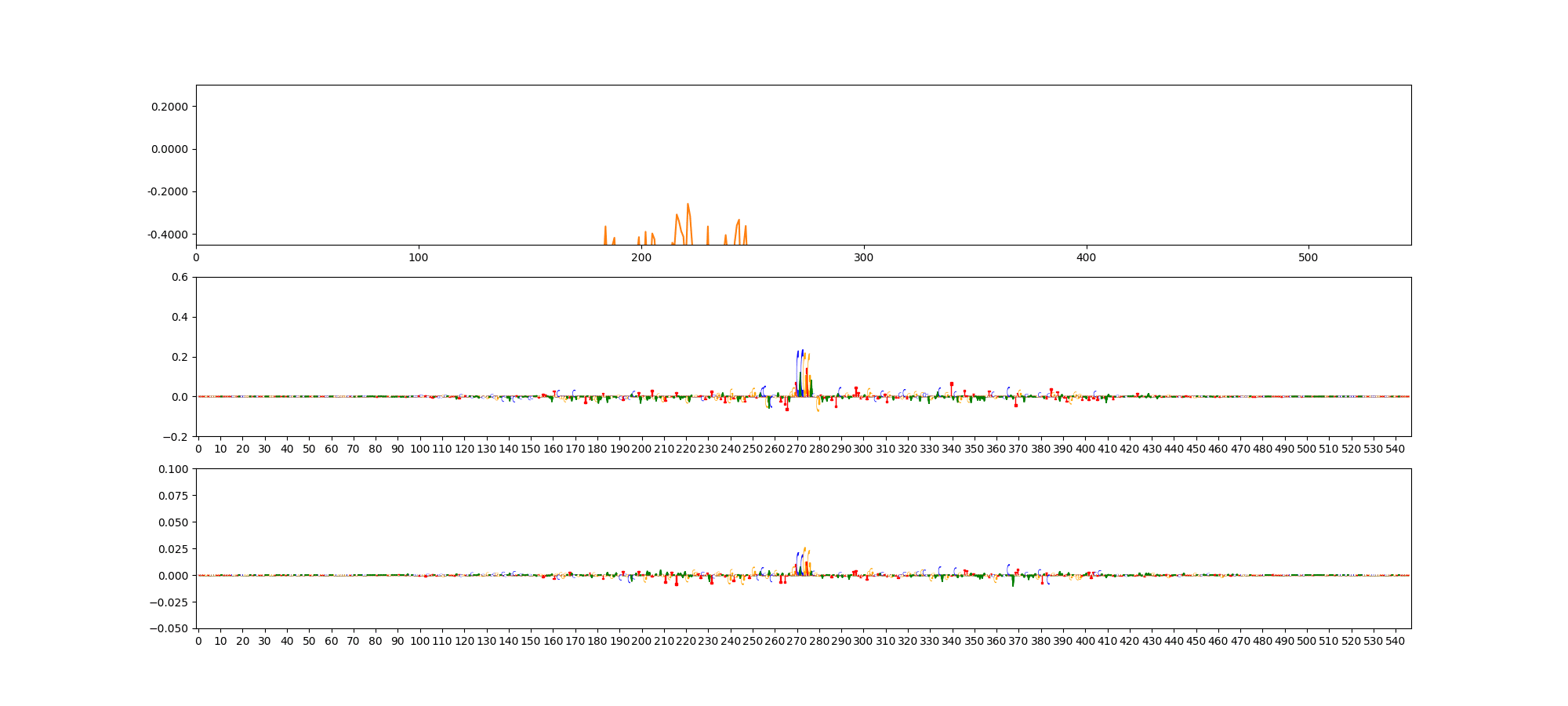Click the -0.4000 y-axis label in top plot

tap(168, 235)
